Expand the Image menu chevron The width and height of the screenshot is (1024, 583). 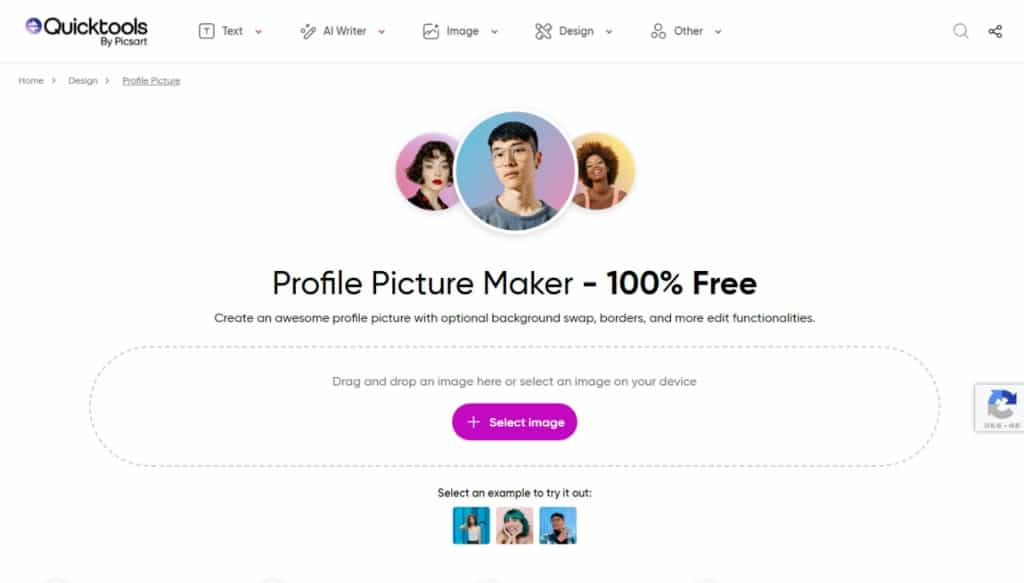[494, 31]
